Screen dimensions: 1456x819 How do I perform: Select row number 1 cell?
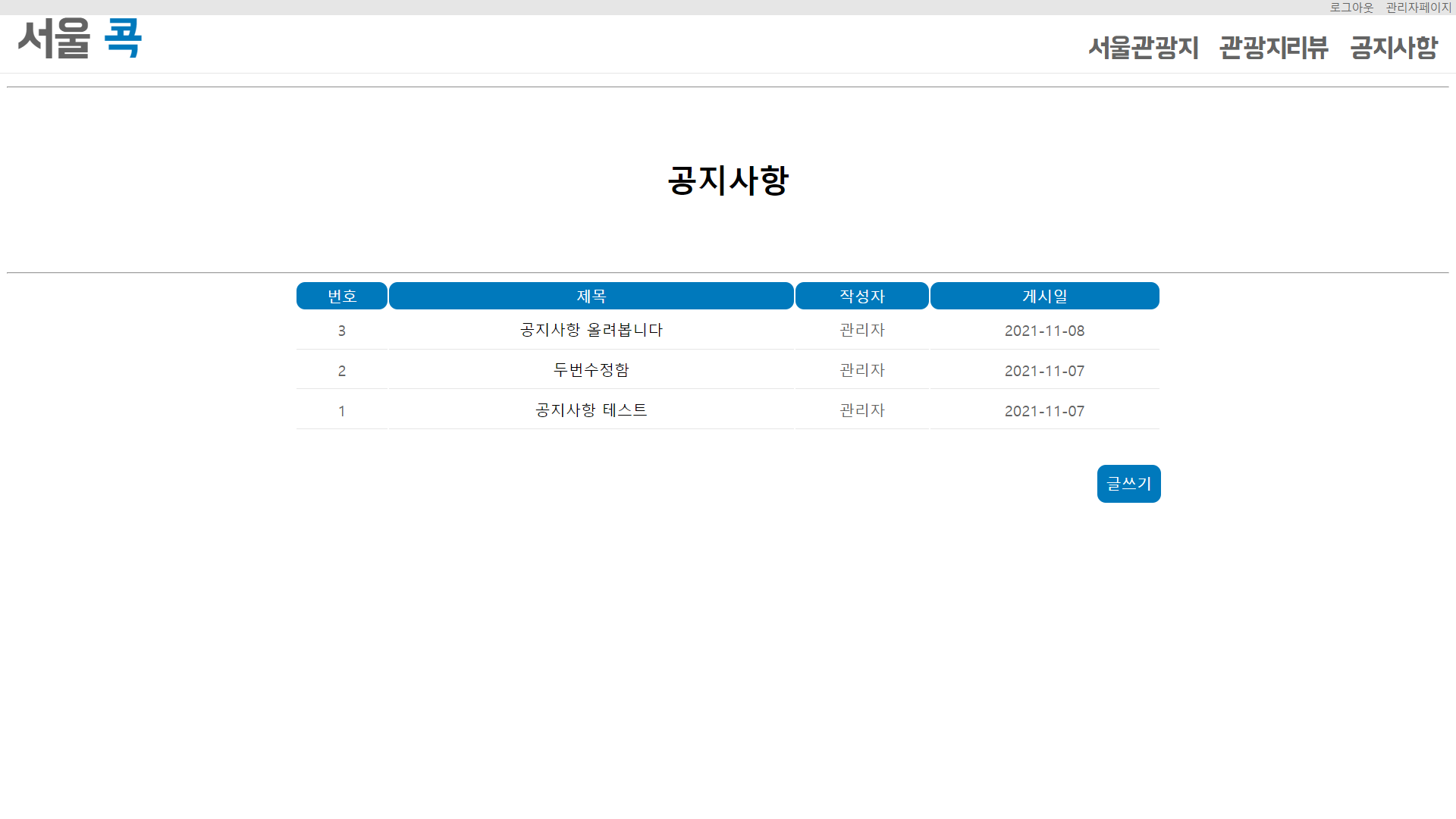click(x=342, y=411)
